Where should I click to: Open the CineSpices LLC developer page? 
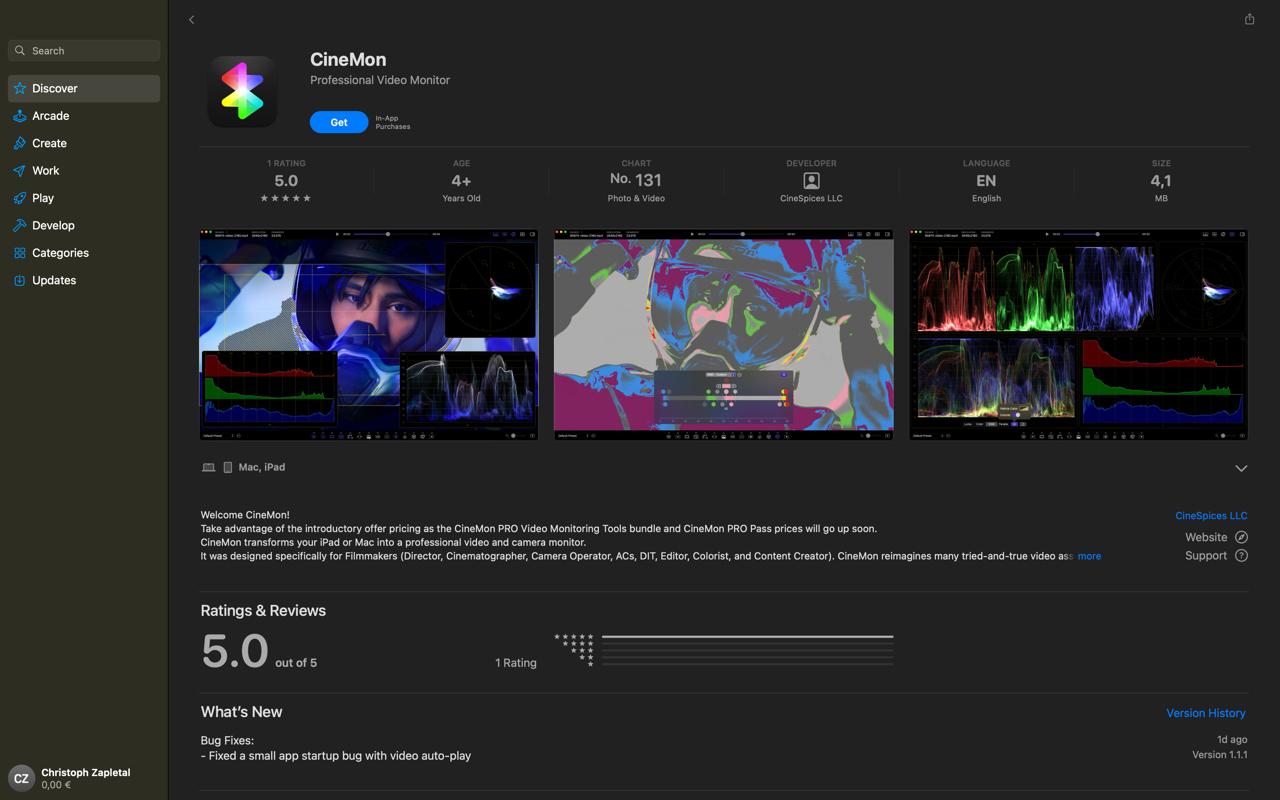point(1211,515)
